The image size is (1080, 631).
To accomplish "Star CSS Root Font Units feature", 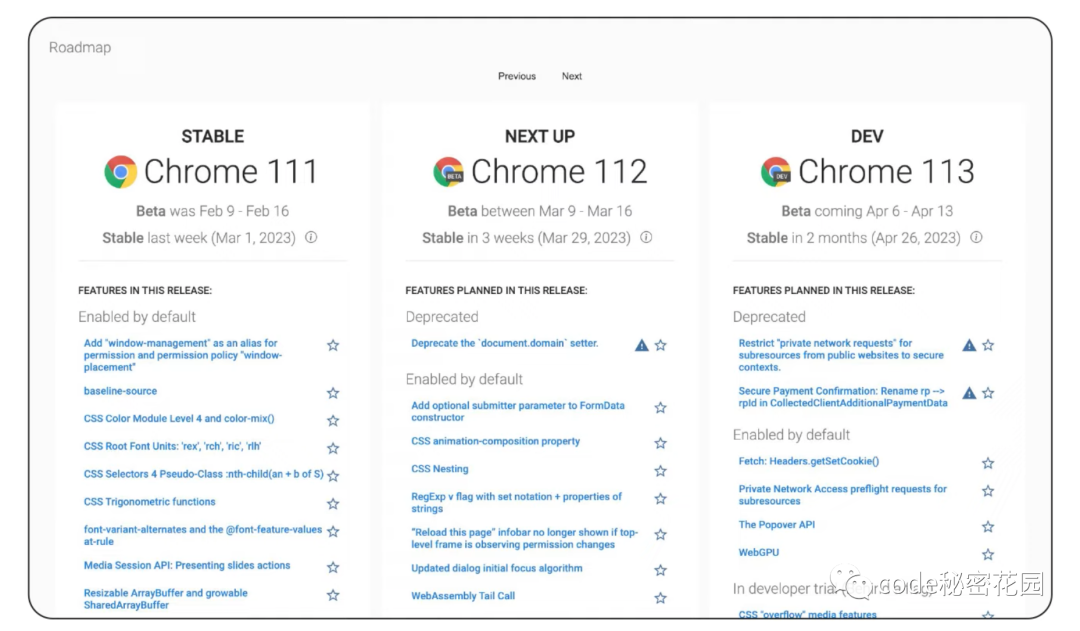I will click(x=333, y=448).
